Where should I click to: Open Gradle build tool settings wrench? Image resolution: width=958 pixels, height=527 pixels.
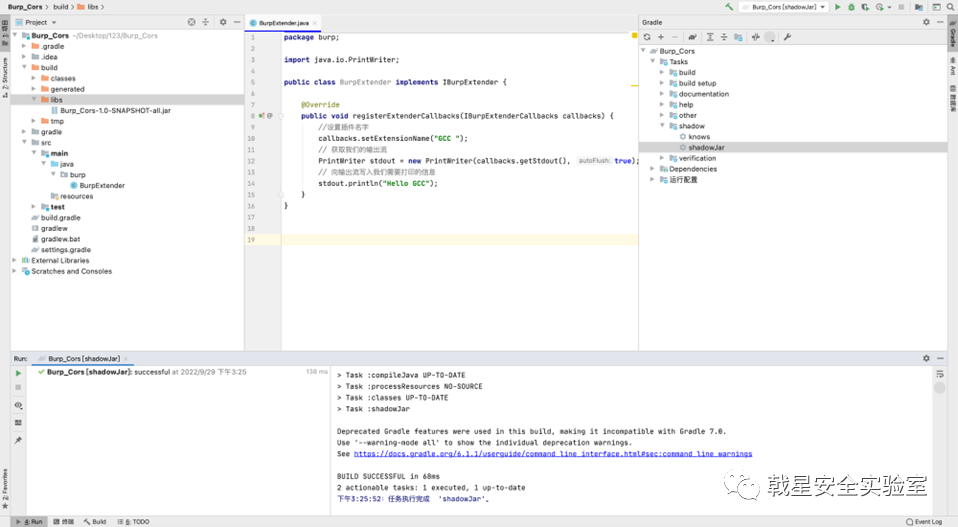(787, 37)
